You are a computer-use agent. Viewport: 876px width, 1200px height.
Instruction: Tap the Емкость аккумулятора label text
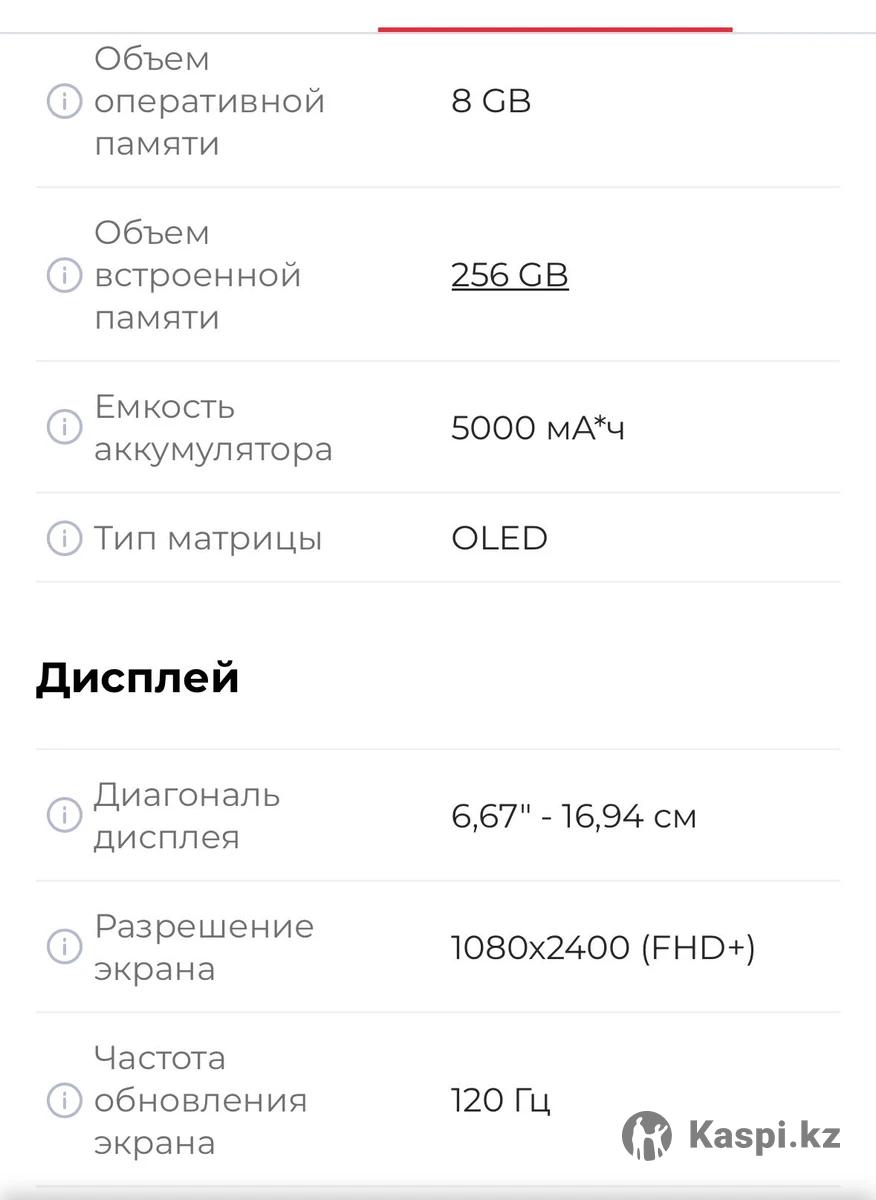(213, 428)
